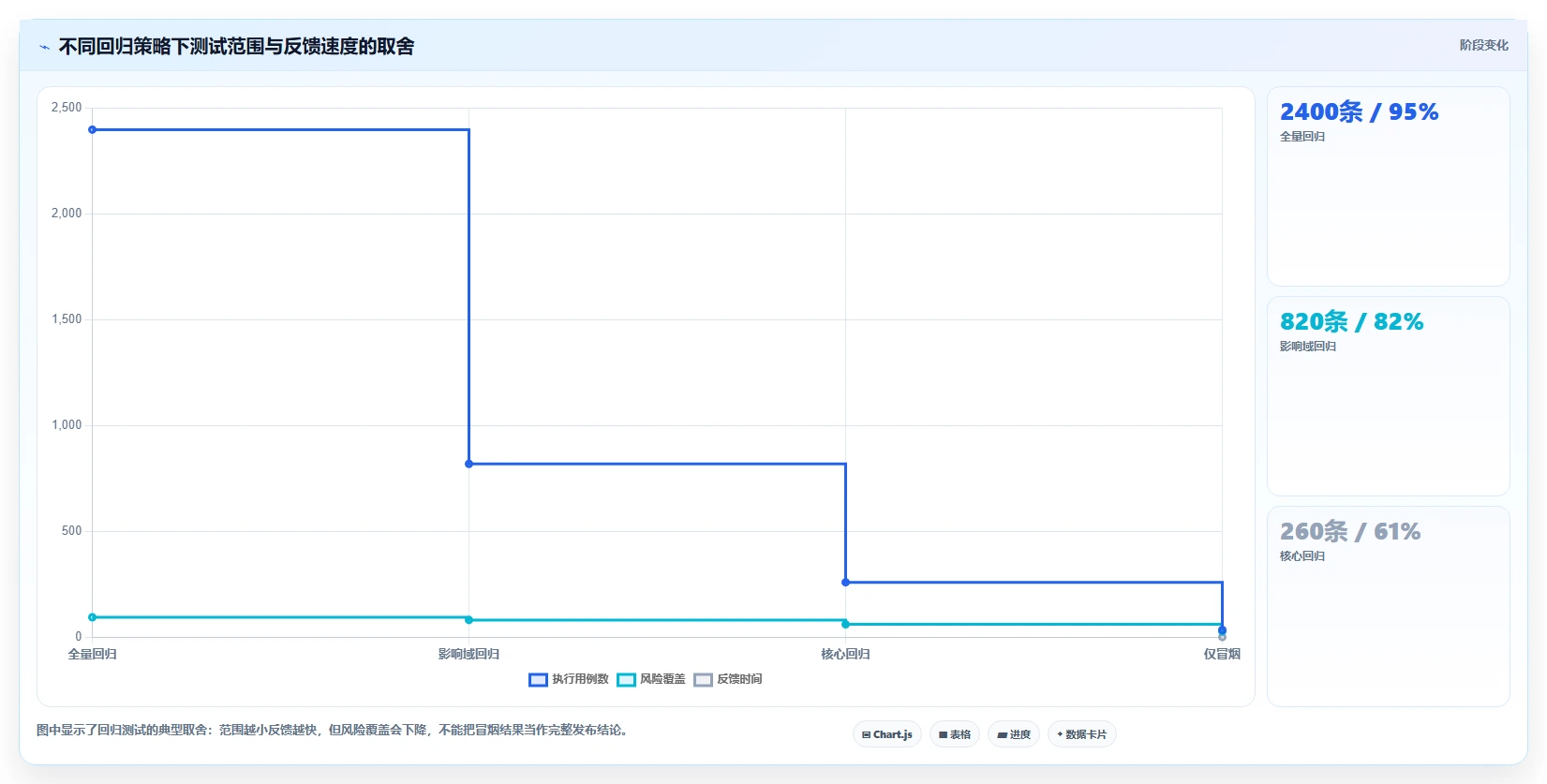Click the blue data point at 影响域回归
The height and width of the screenshot is (784, 1547).
(x=469, y=464)
